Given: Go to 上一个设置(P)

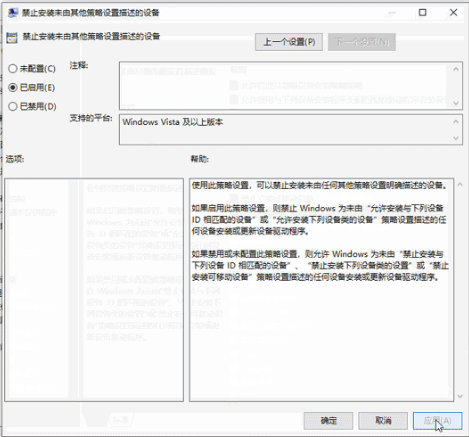Looking at the screenshot, I should tap(289, 42).
